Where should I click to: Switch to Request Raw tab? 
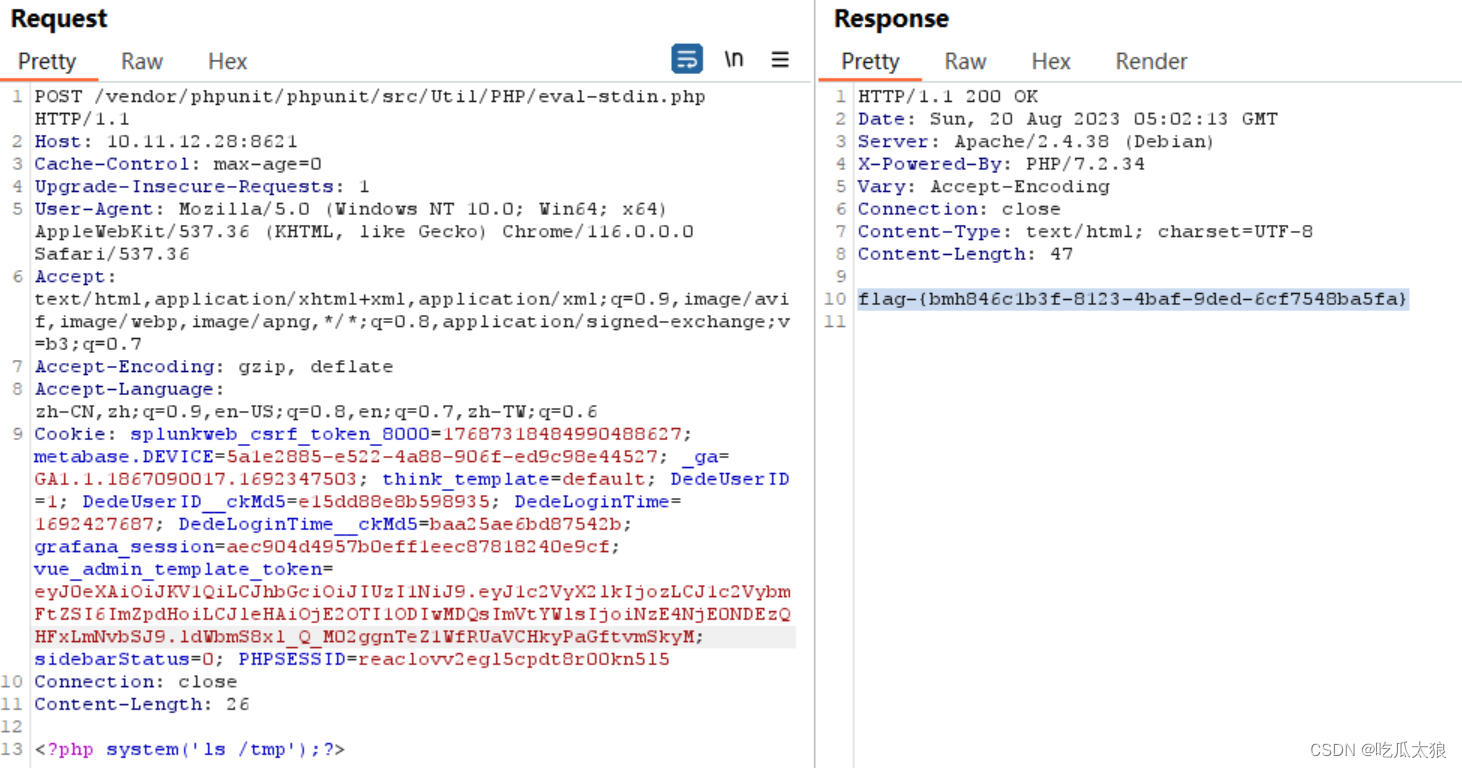(142, 61)
